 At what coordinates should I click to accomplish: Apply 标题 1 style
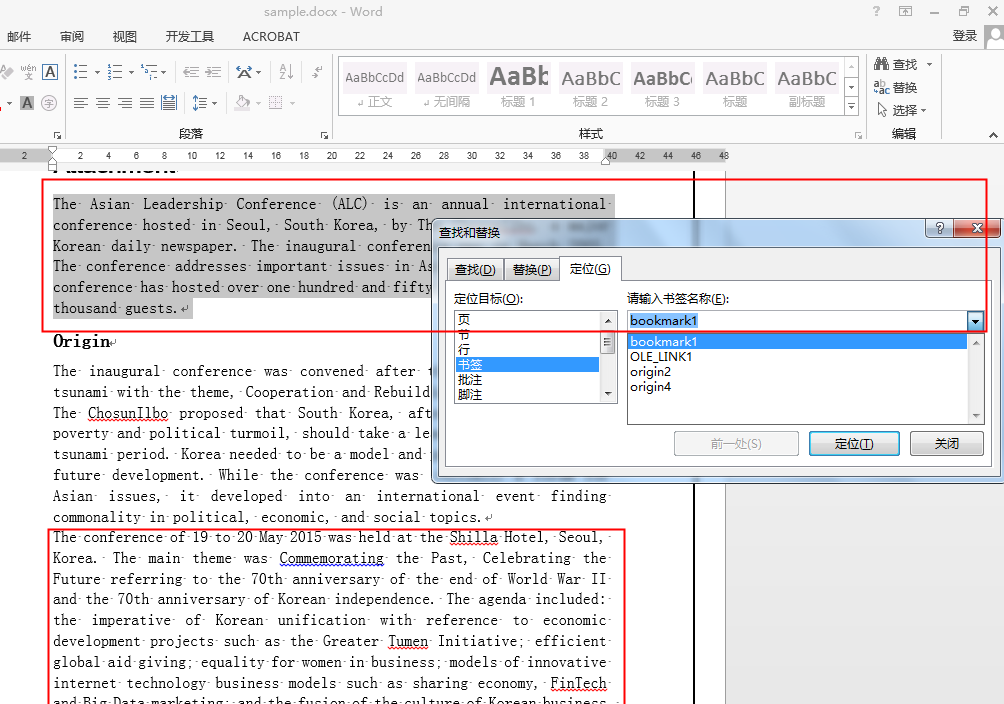518,85
